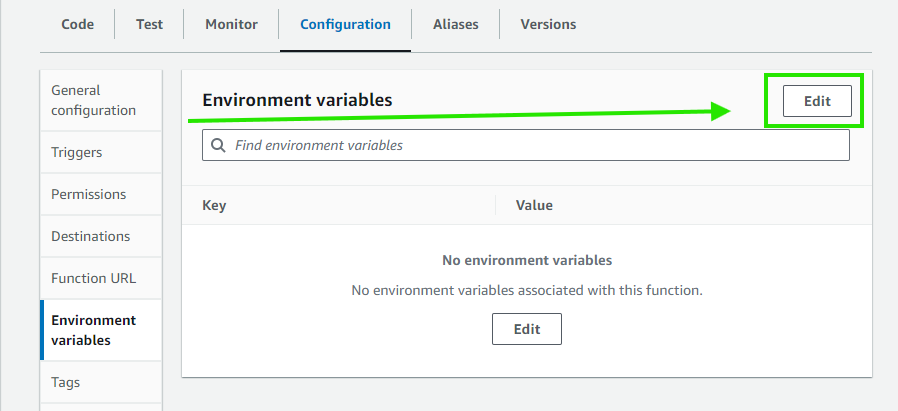The image size is (898, 411).
Task: Go to Destinations in the sidebar
Action: click(91, 236)
